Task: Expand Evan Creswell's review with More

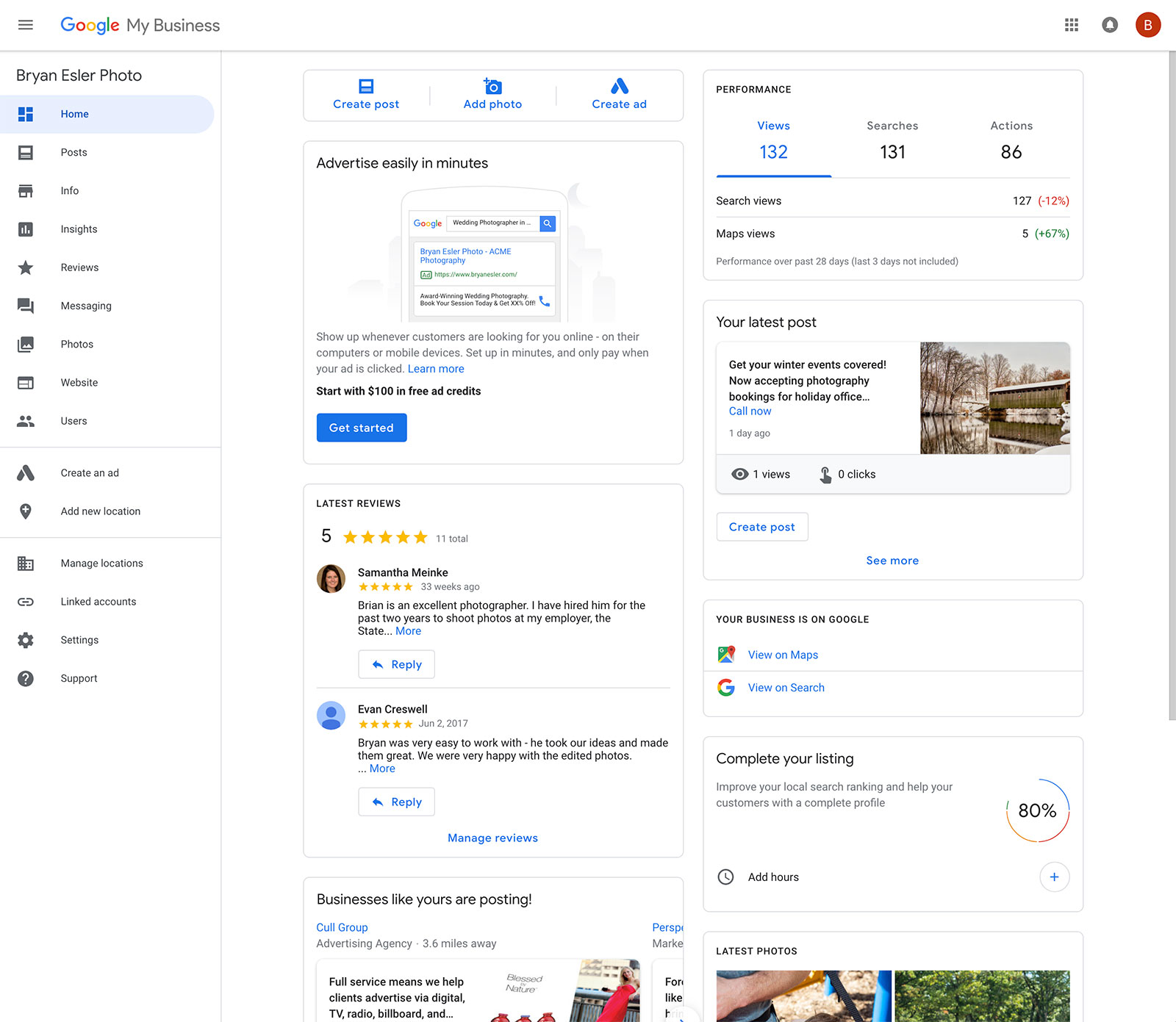Action: pos(382,769)
